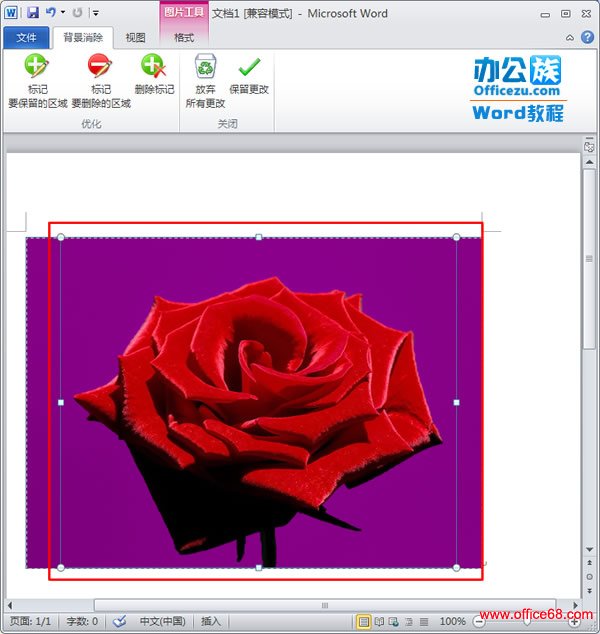
Task: Undo the last action
Action: [51, 13]
